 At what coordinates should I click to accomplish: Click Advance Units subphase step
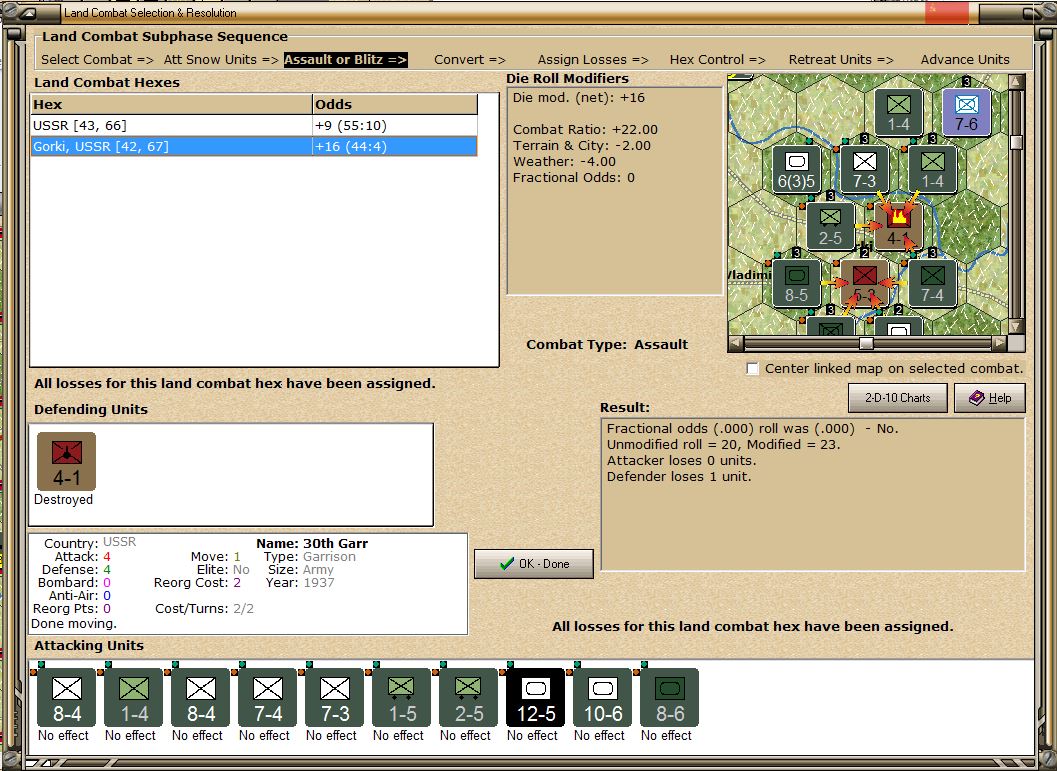point(965,59)
